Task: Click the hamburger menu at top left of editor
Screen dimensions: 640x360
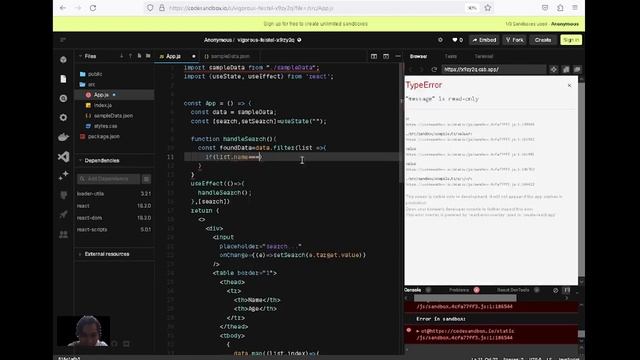Action: (63, 40)
